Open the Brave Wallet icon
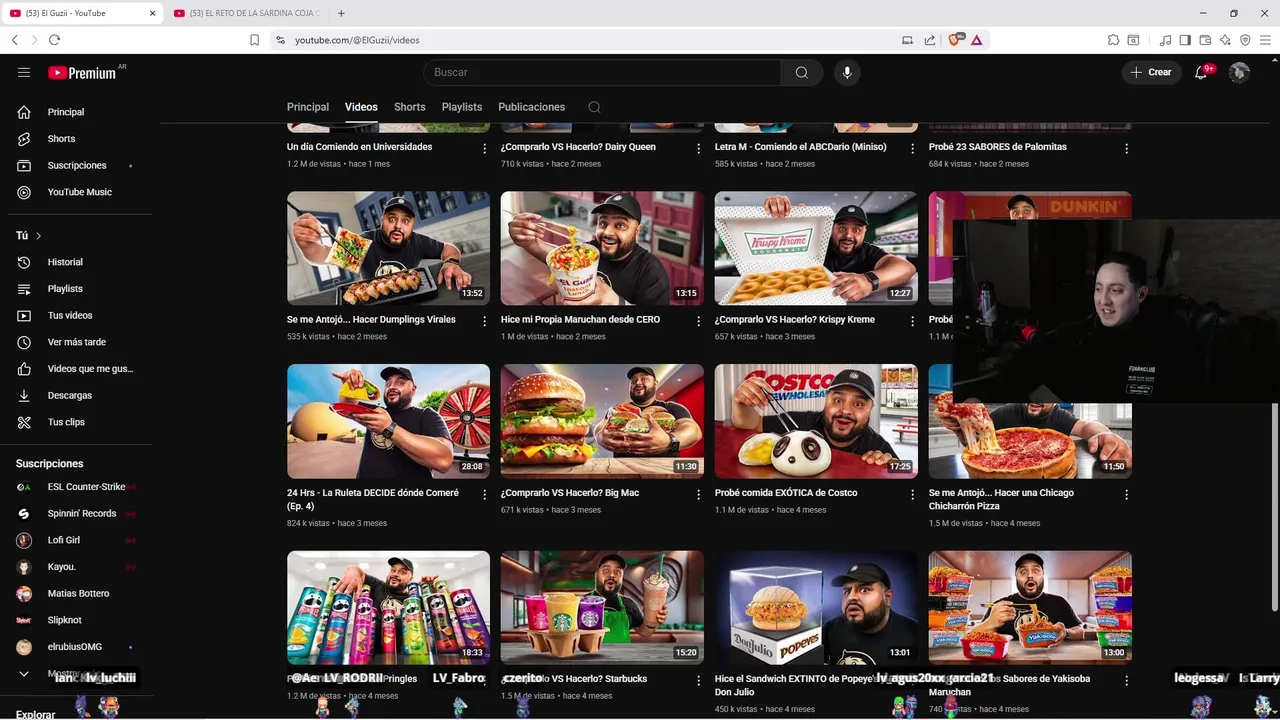 pyautogui.click(x=1205, y=40)
